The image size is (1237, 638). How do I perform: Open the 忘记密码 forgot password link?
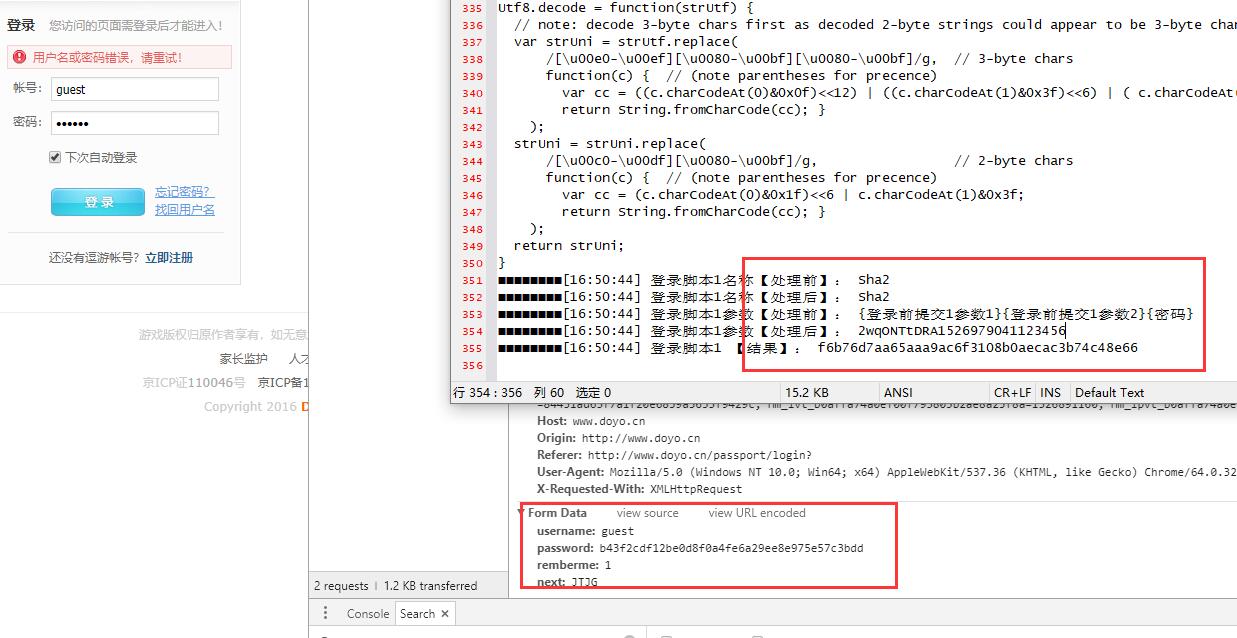pyautogui.click(x=184, y=192)
